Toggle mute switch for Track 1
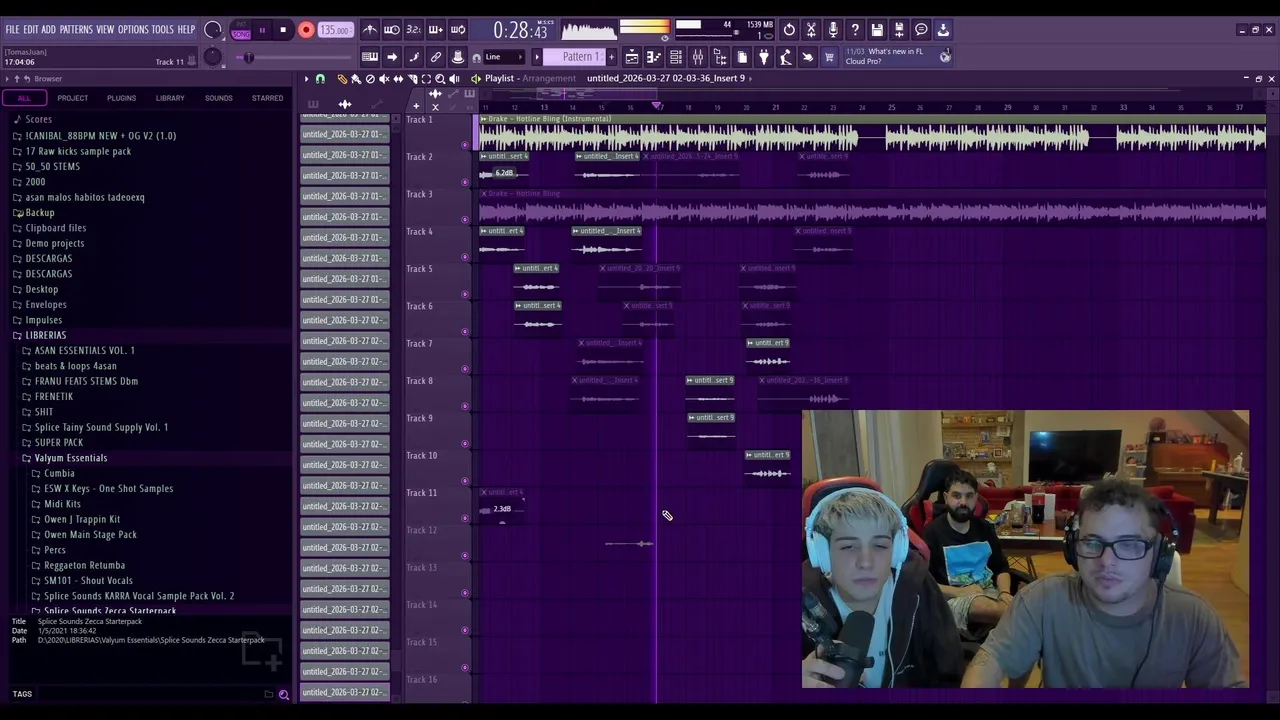Screen dimensions: 1280x720 coord(465,145)
